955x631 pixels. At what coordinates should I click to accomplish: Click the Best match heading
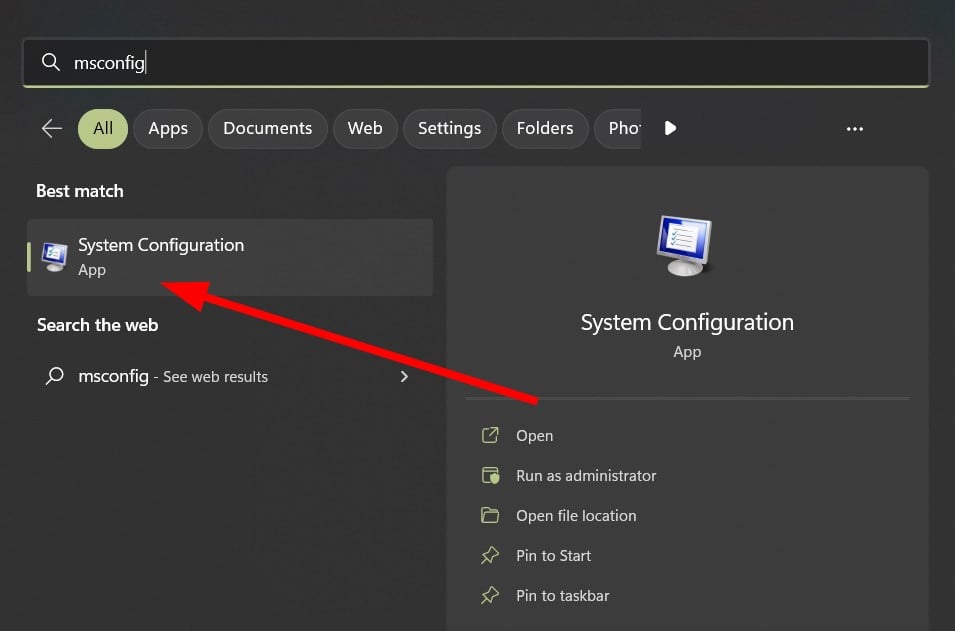point(80,191)
